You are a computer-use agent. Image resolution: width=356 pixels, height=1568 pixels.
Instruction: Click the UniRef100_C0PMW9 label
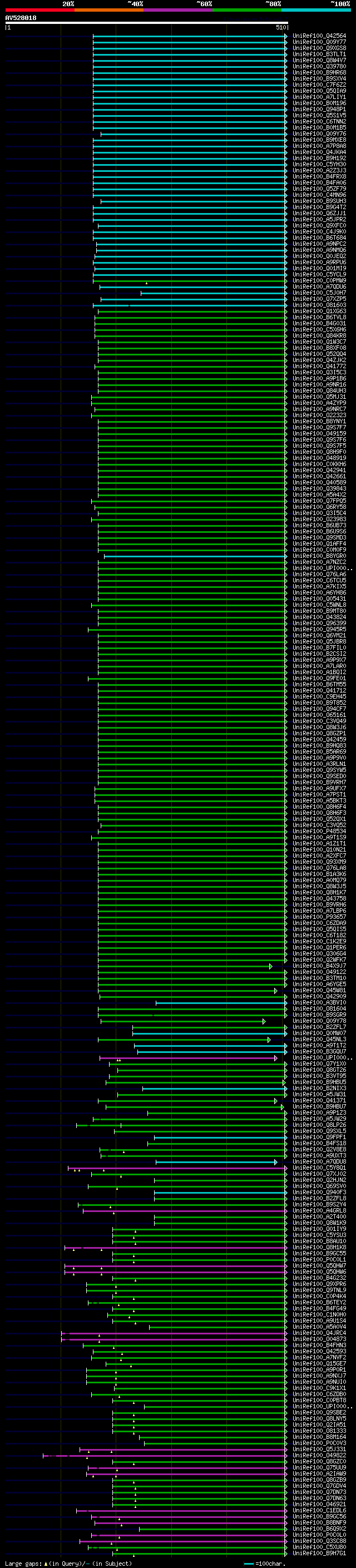click(x=319, y=280)
